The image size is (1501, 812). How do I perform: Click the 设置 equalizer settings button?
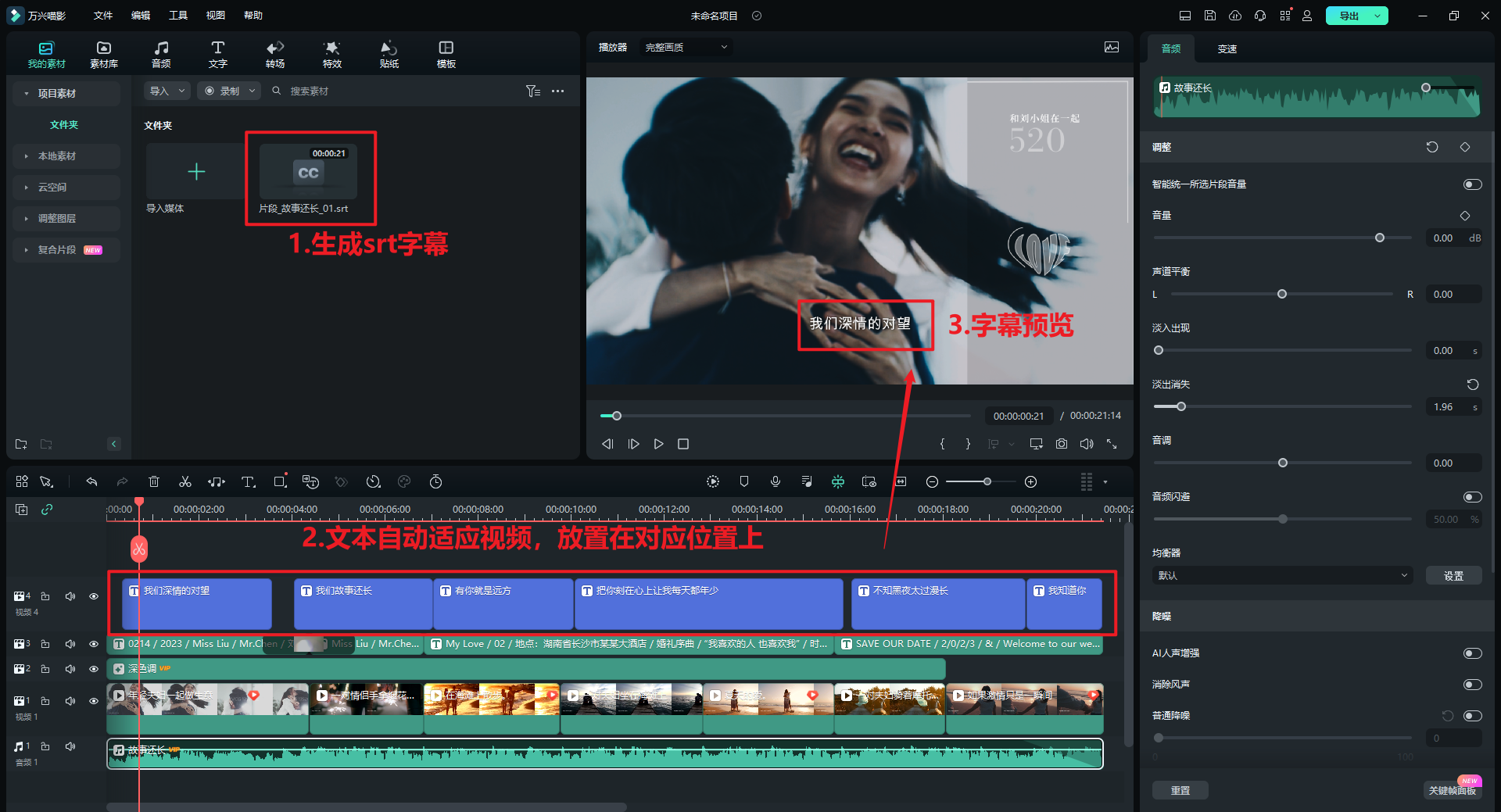[x=1453, y=576]
